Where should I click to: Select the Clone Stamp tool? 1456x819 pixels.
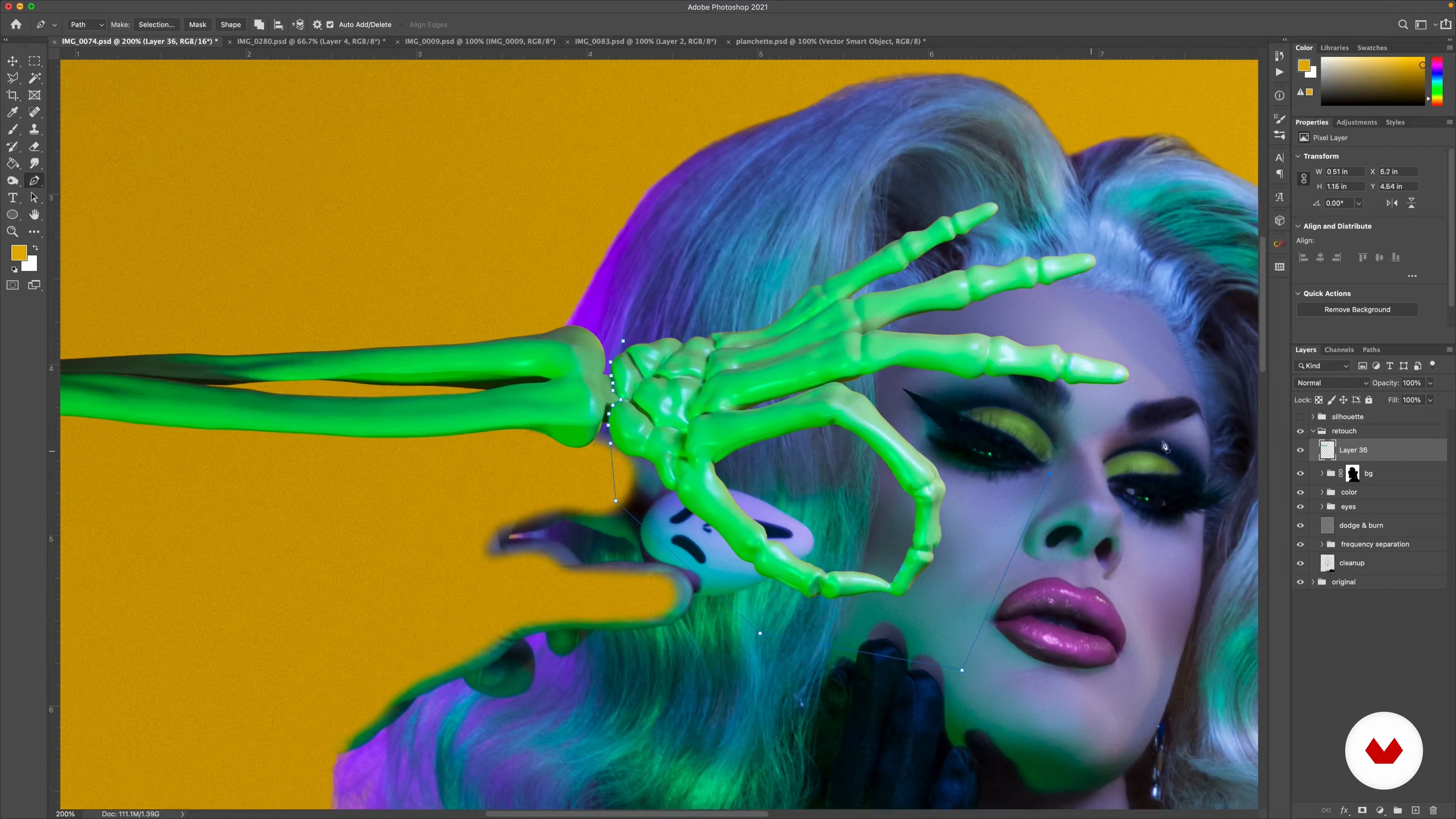(x=35, y=129)
